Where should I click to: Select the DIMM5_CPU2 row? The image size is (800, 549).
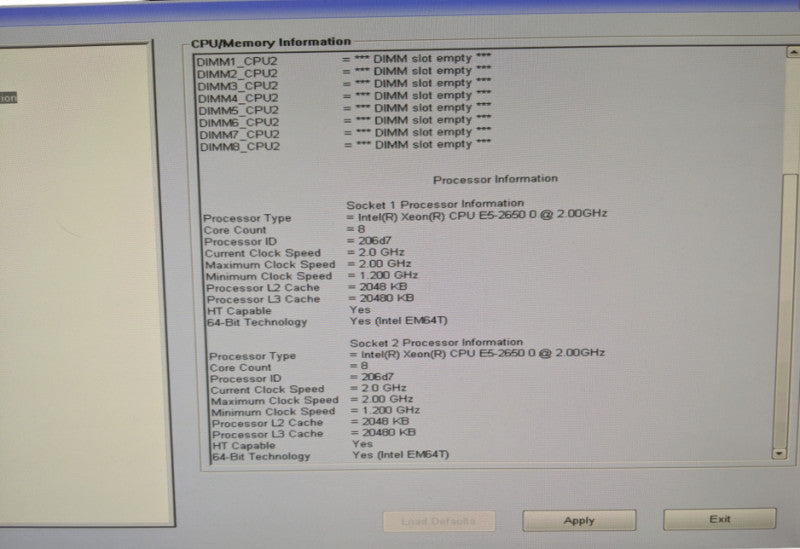pos(345,109)
